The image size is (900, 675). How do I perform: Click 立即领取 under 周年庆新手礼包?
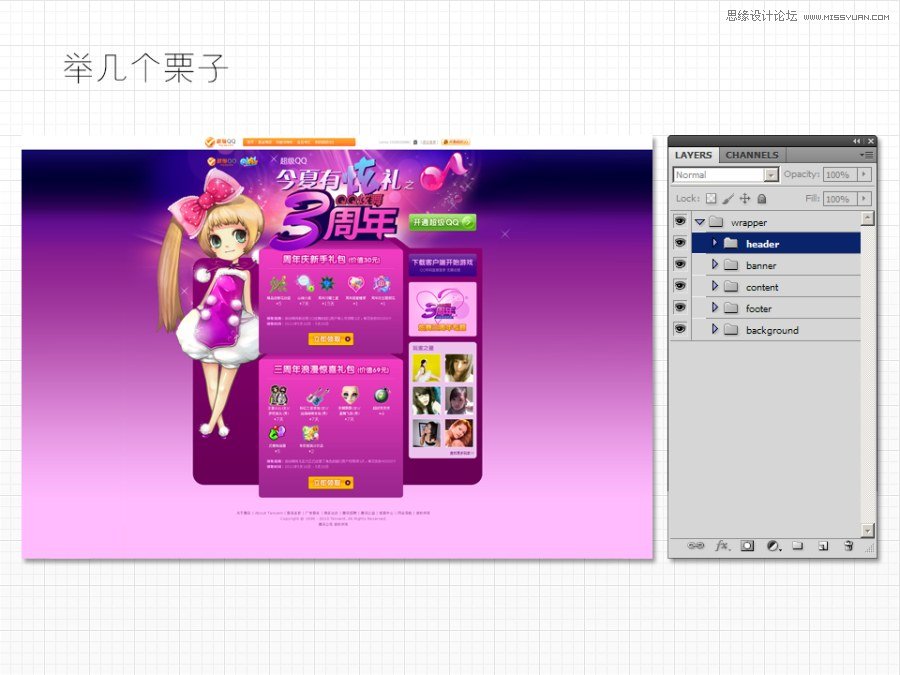point(331,339)
